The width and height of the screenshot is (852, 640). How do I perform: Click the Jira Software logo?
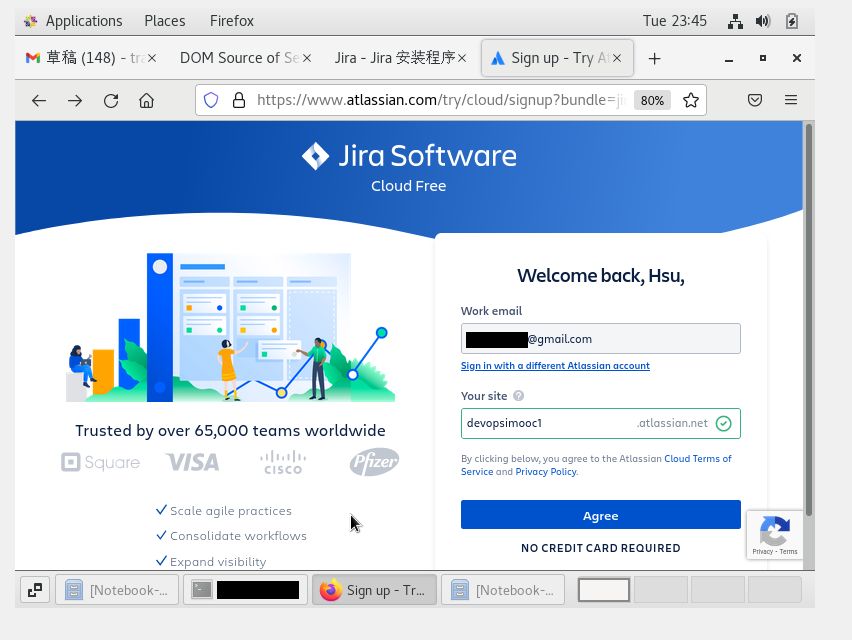pyautogui.click(x=409, y=156)
